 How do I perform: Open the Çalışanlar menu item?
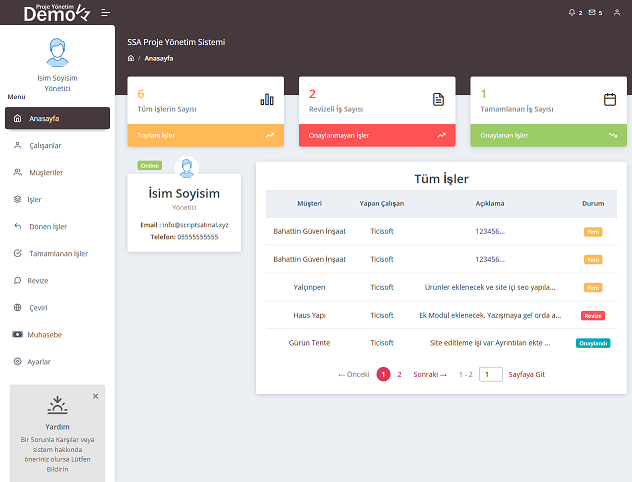pyautogui.click(x=45, y=145)
